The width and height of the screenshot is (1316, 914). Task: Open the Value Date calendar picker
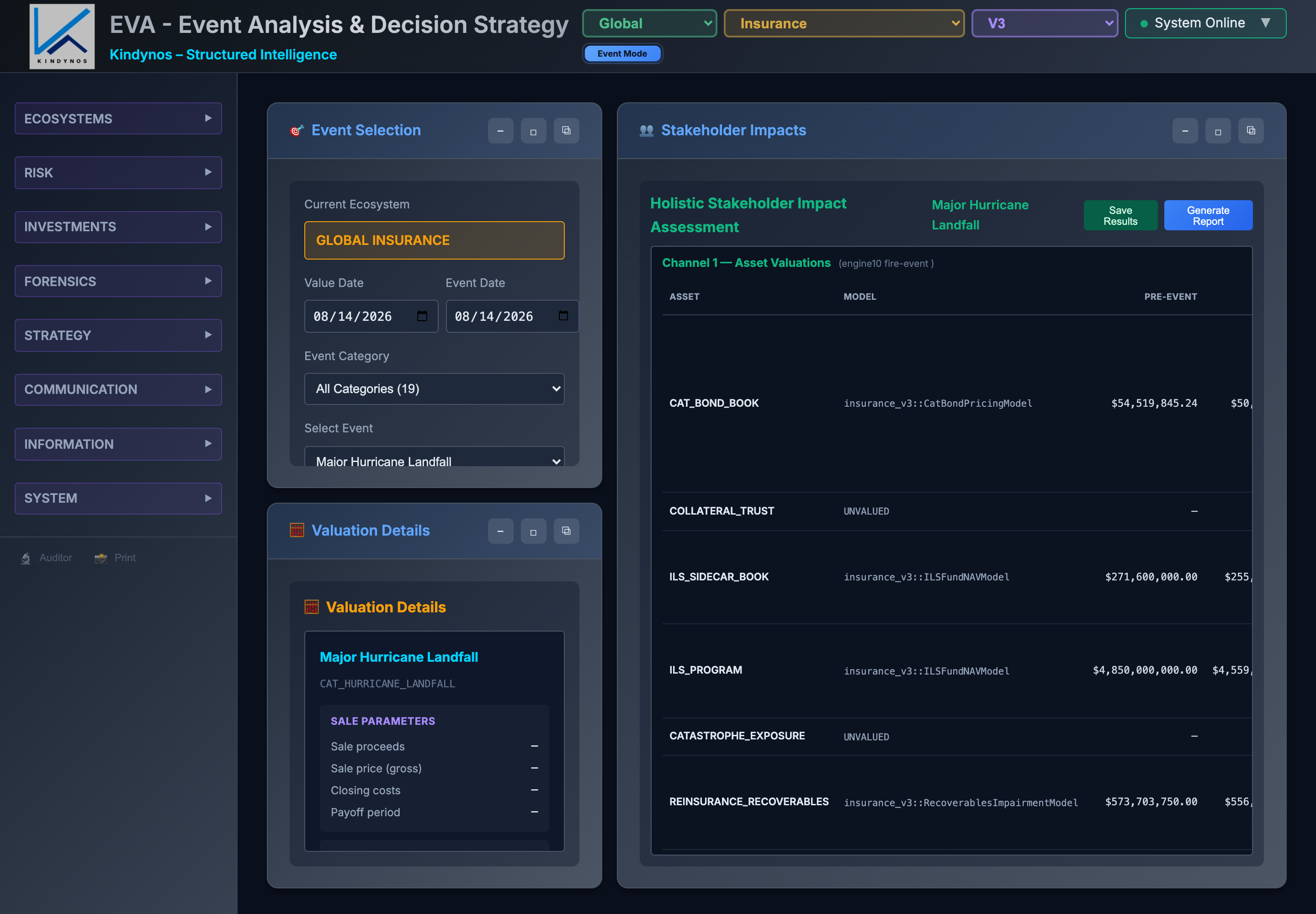(x=422, y=316)
